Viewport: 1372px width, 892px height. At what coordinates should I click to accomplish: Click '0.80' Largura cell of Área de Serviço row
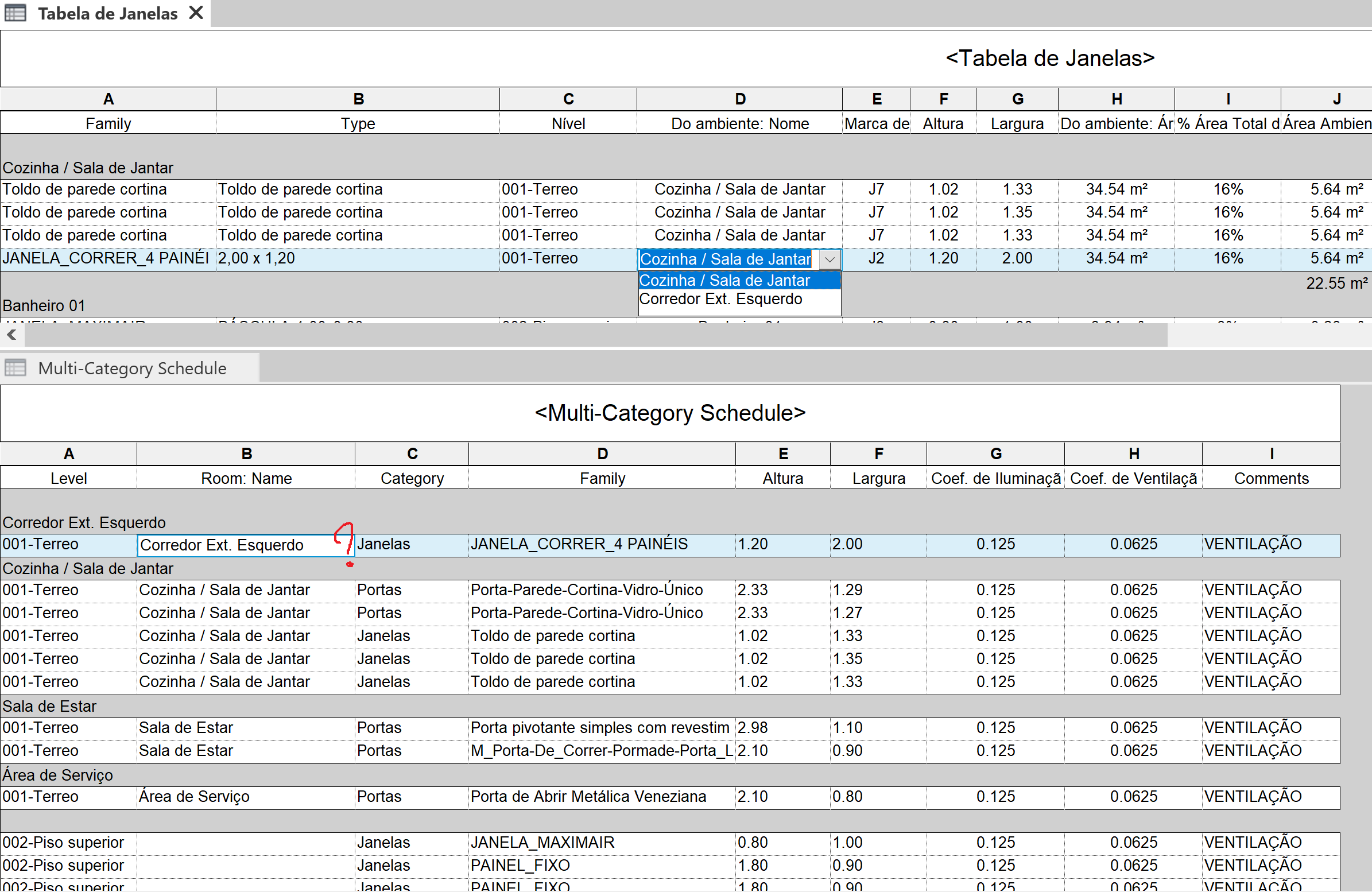[x=878, y=797]
